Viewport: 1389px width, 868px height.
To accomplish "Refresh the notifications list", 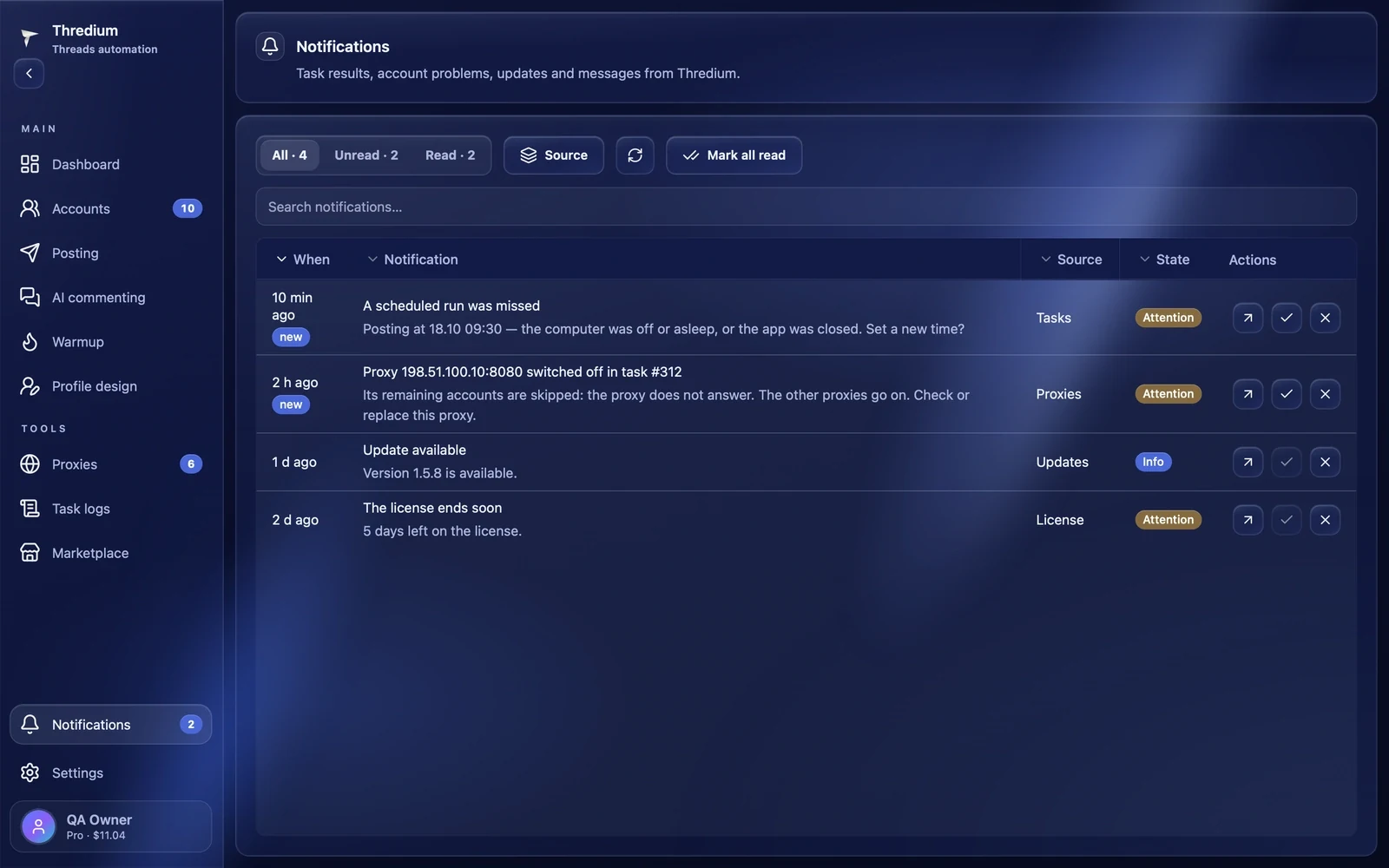I will pyautogui.click(x=635, y=155).
